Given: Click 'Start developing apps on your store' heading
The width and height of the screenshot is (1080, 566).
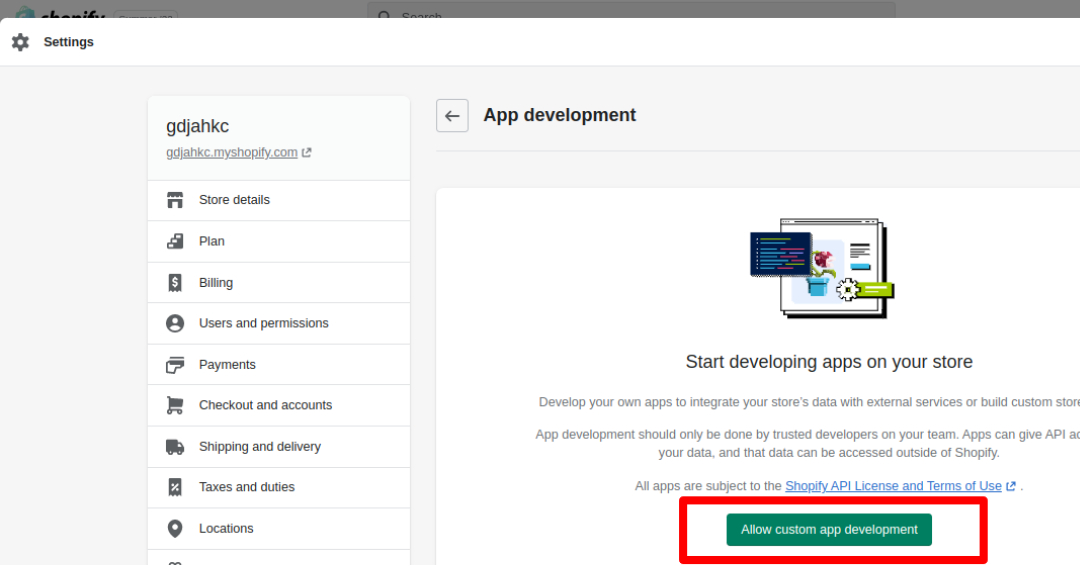Looking at the screenshot, I should point(829,362).
